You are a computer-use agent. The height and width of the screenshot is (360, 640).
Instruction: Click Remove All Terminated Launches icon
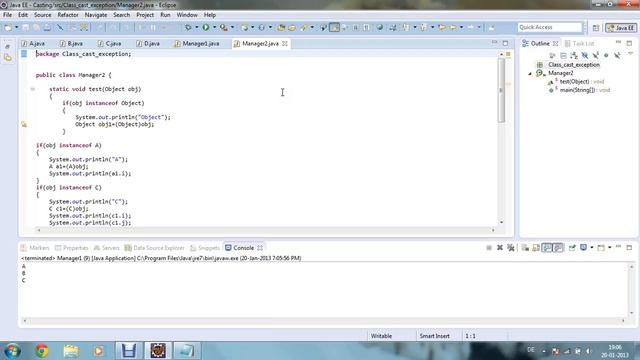(x=511, y=248)
